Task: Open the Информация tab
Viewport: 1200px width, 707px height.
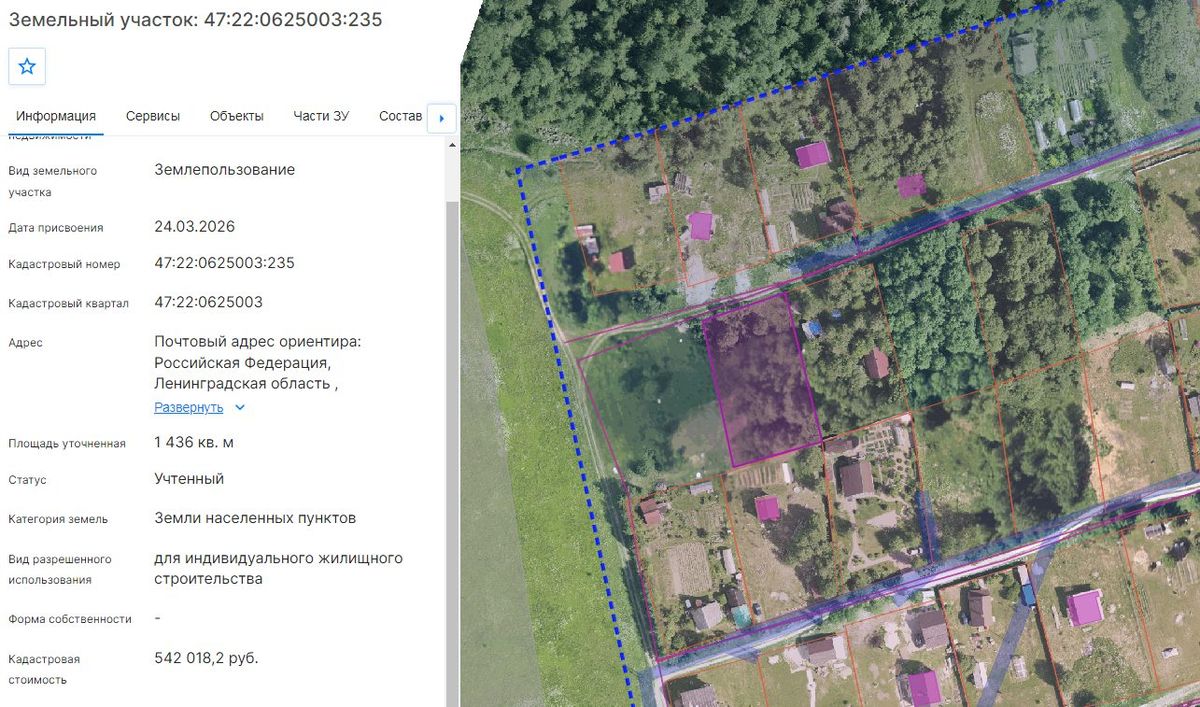Action: [x=56, y=116]
